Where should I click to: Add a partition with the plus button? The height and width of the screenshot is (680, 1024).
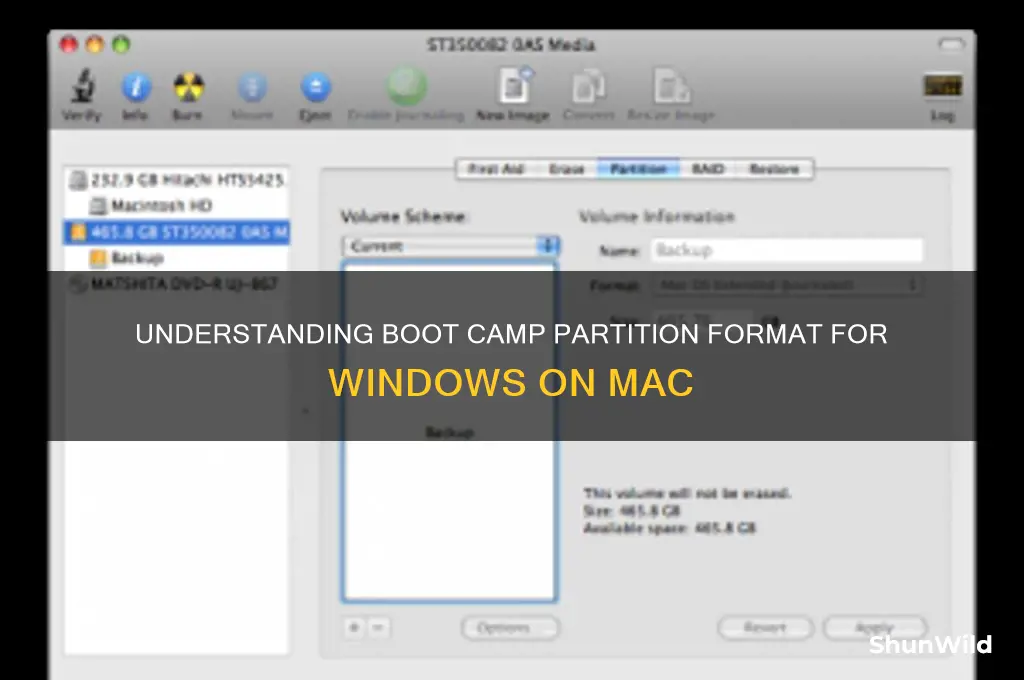tap(354, 628)
